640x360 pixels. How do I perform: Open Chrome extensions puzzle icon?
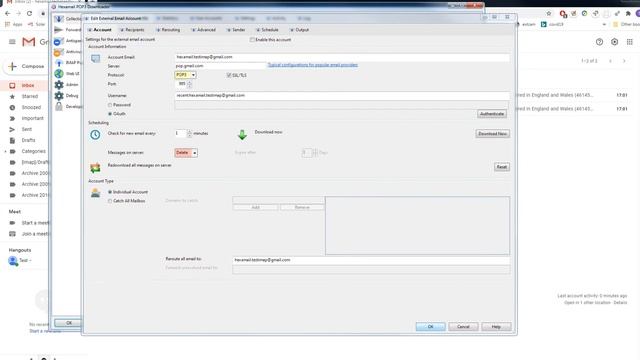628,13
